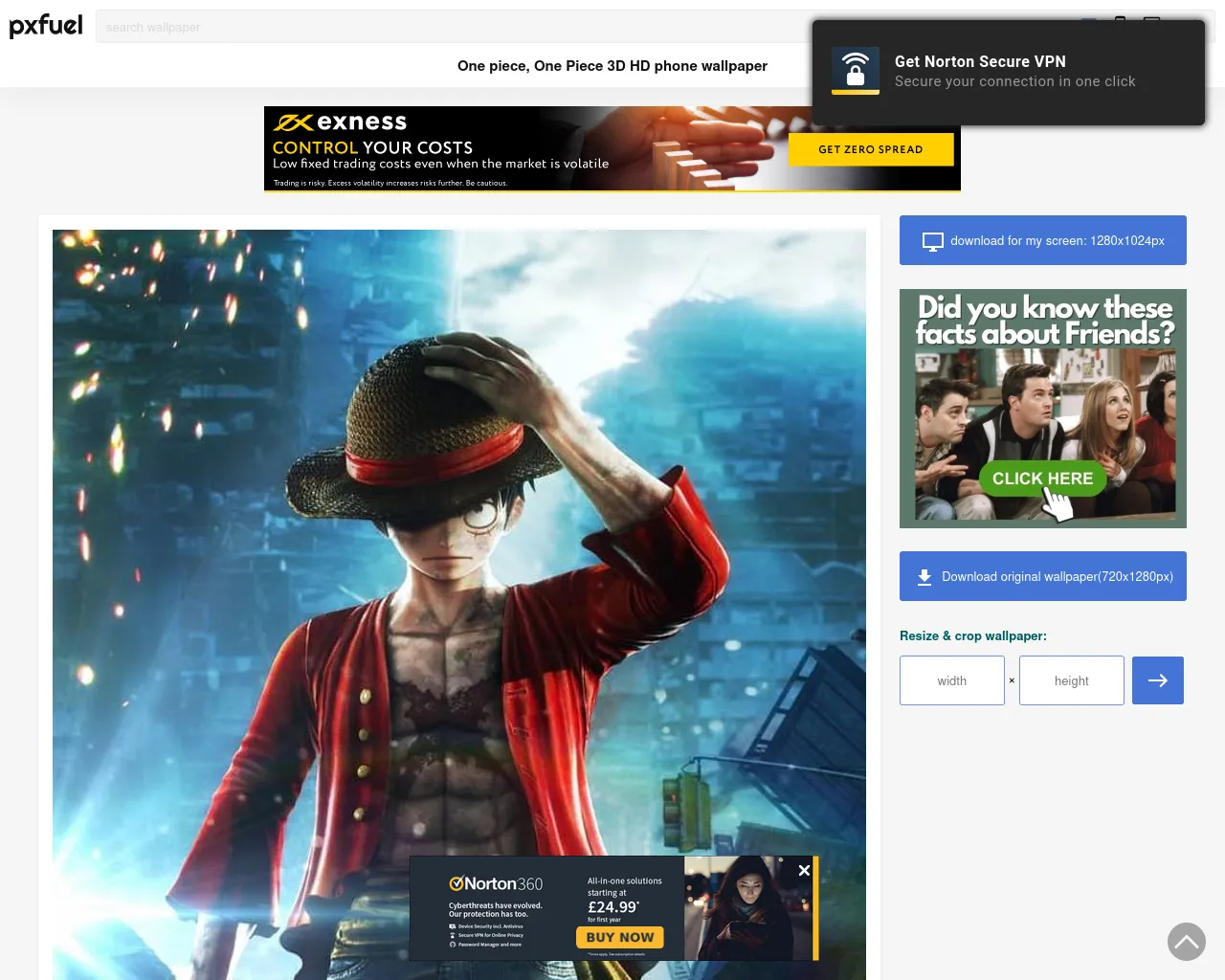Click the Norton 360 checkmark logo
This screenshot has width=1225, height=980.
457,883
